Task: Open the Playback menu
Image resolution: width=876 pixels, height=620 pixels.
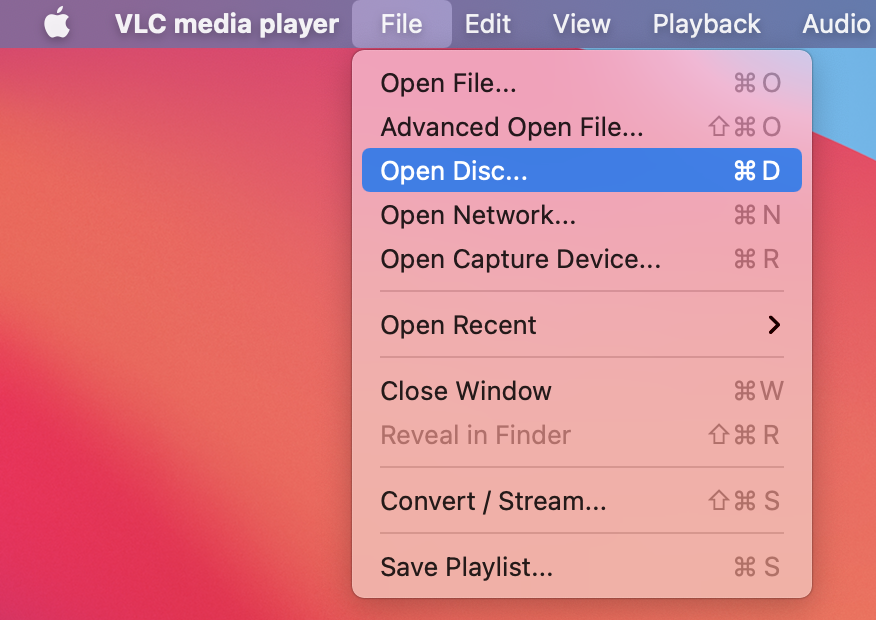Action: click(705, 23)
